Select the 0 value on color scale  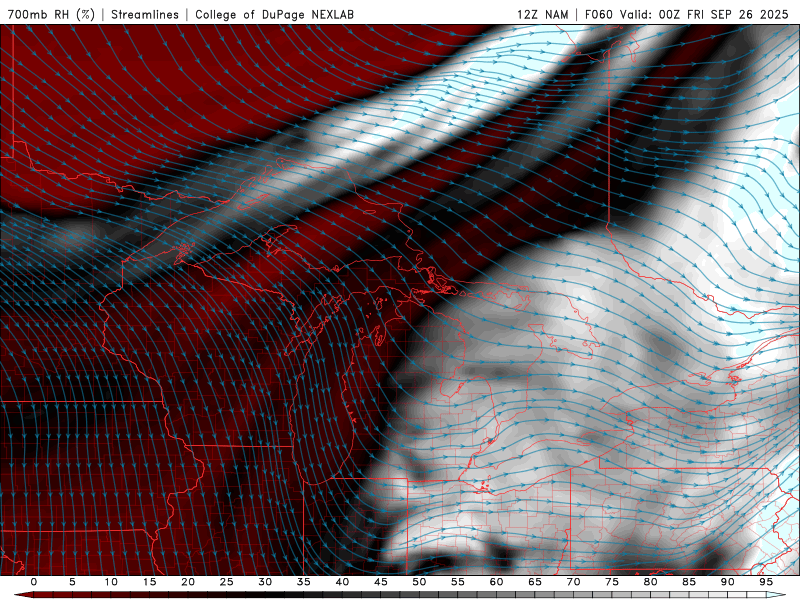tap(34, 582)
